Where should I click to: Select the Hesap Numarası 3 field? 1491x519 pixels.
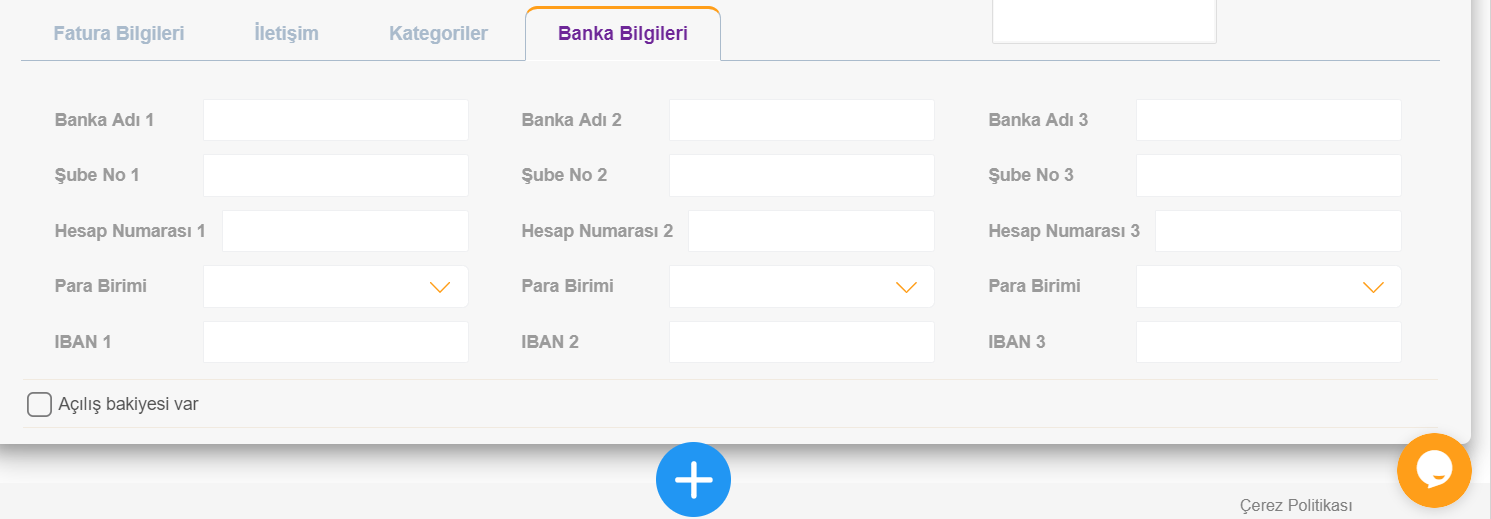tap(1278, 231)
